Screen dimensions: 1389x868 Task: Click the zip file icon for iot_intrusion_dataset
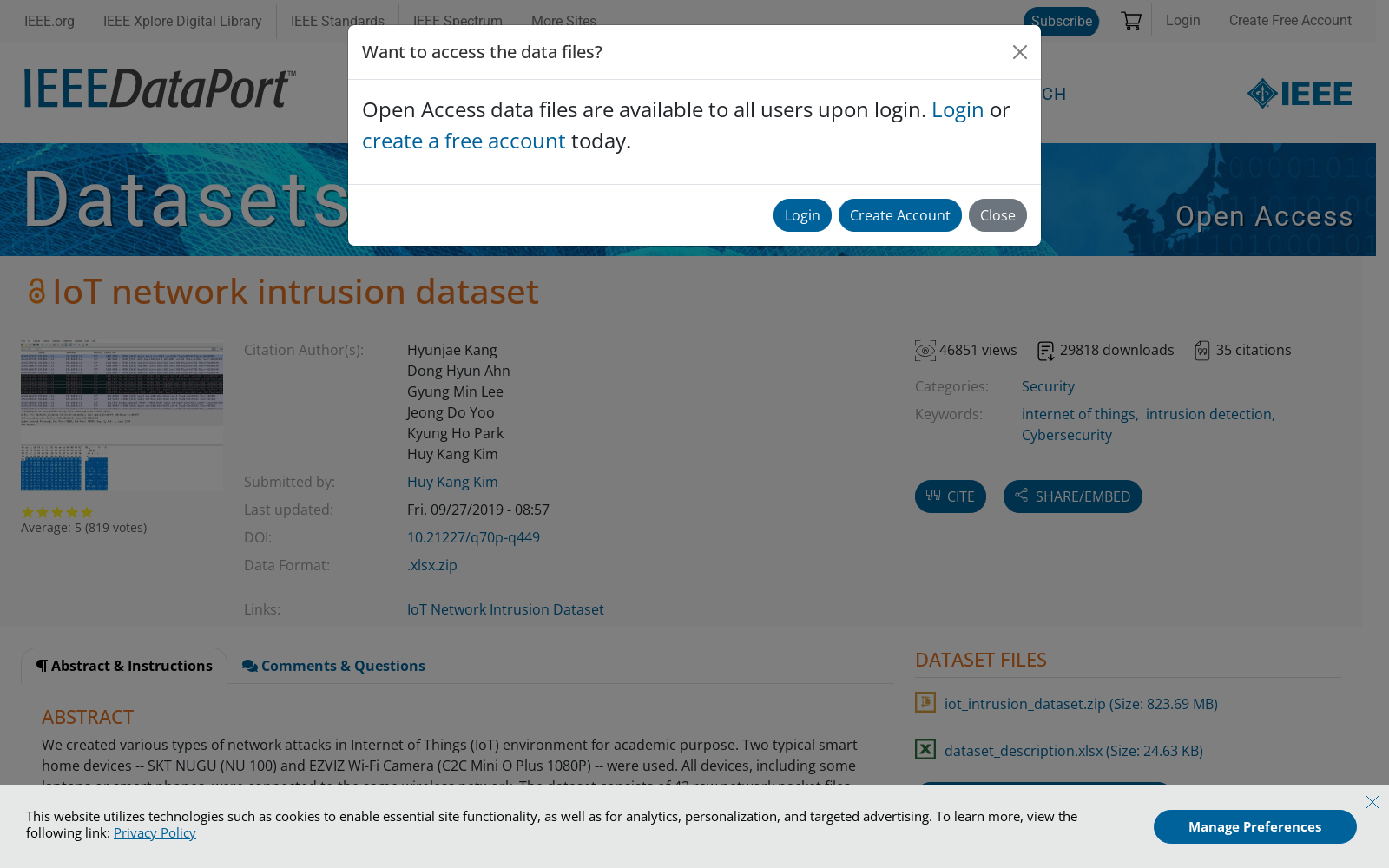tap(925, 702)
